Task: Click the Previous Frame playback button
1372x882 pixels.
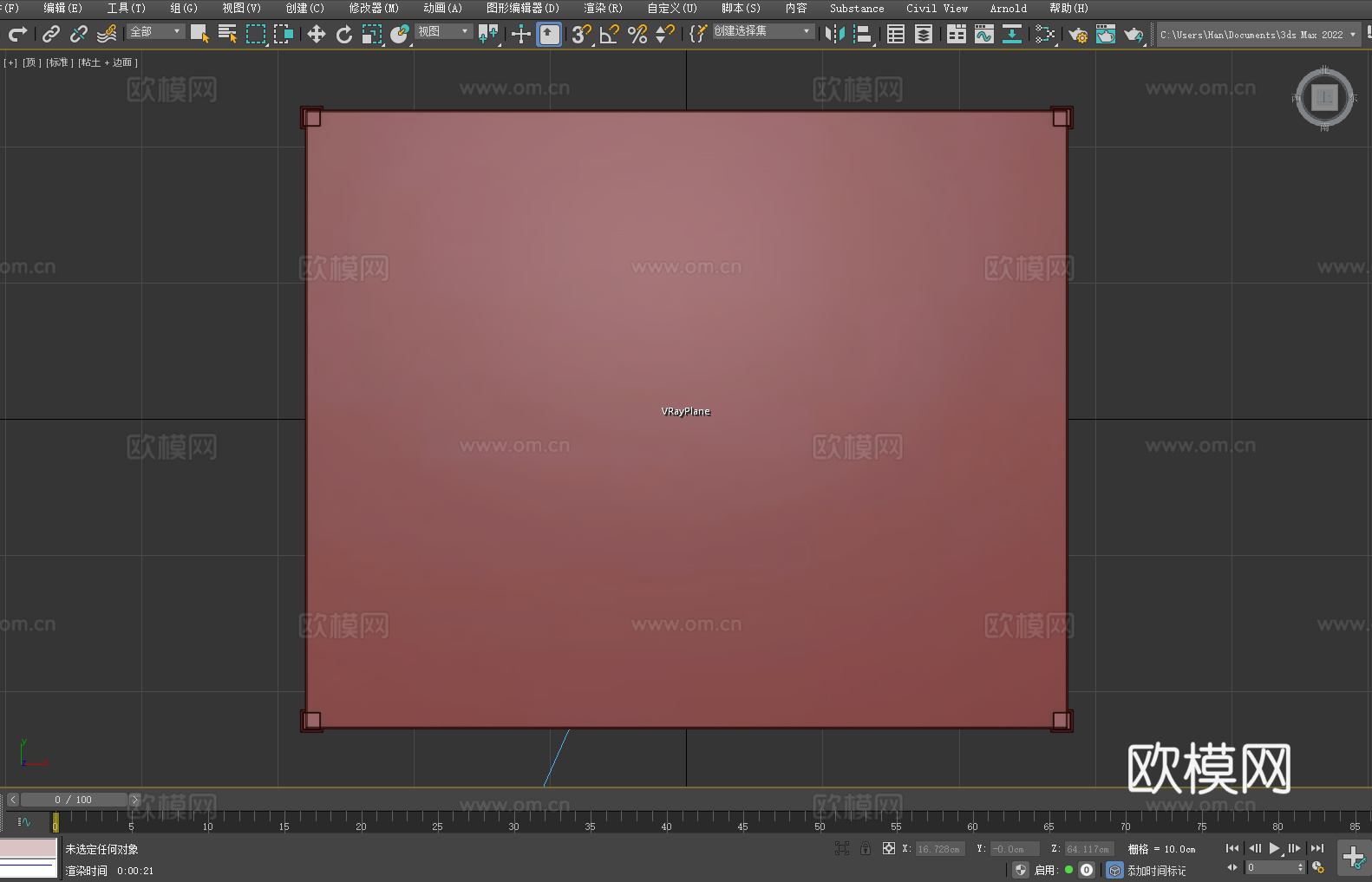Action: click(x=1254, y=848)
